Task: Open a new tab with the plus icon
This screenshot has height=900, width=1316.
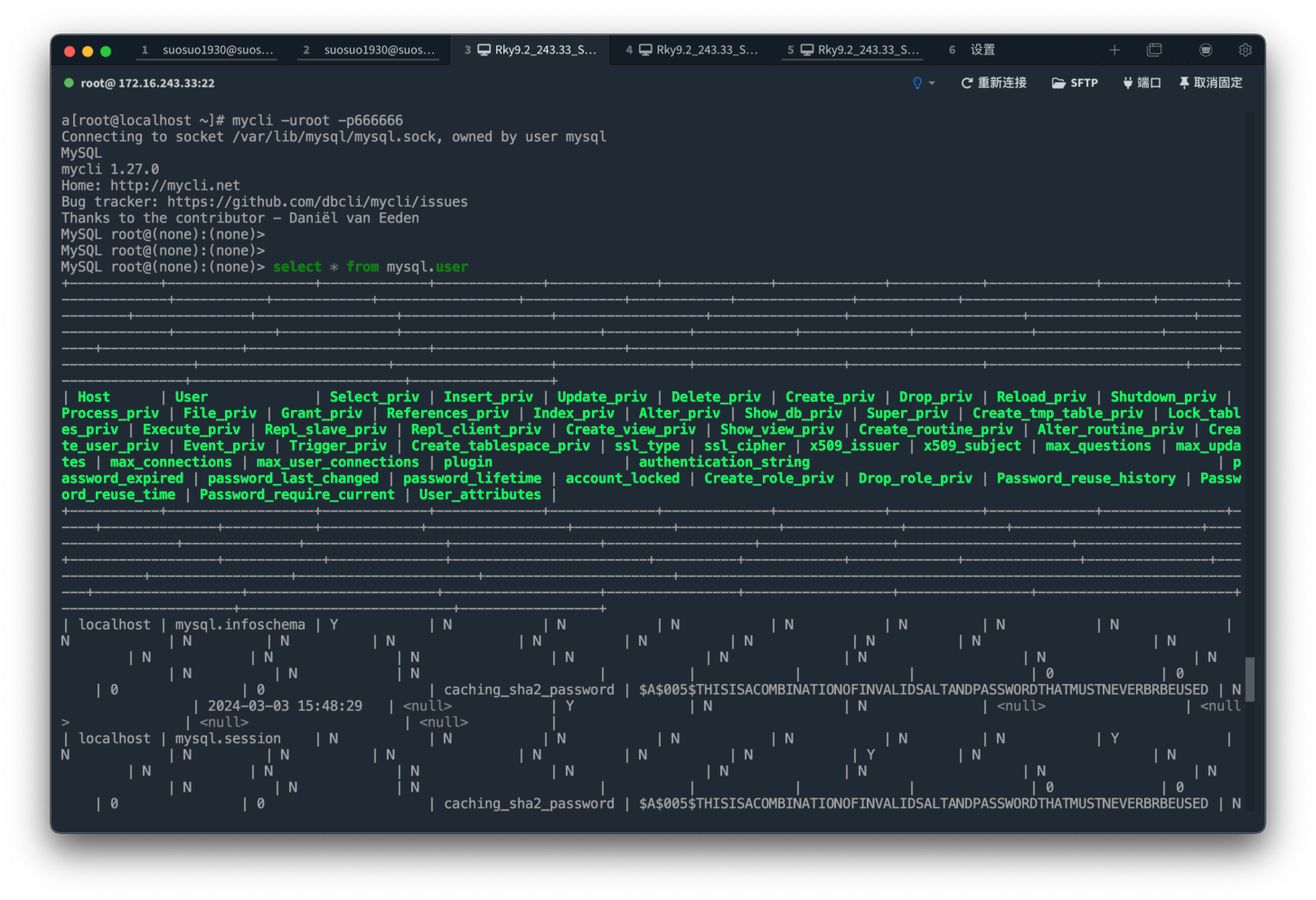Action: (1114, 50)
